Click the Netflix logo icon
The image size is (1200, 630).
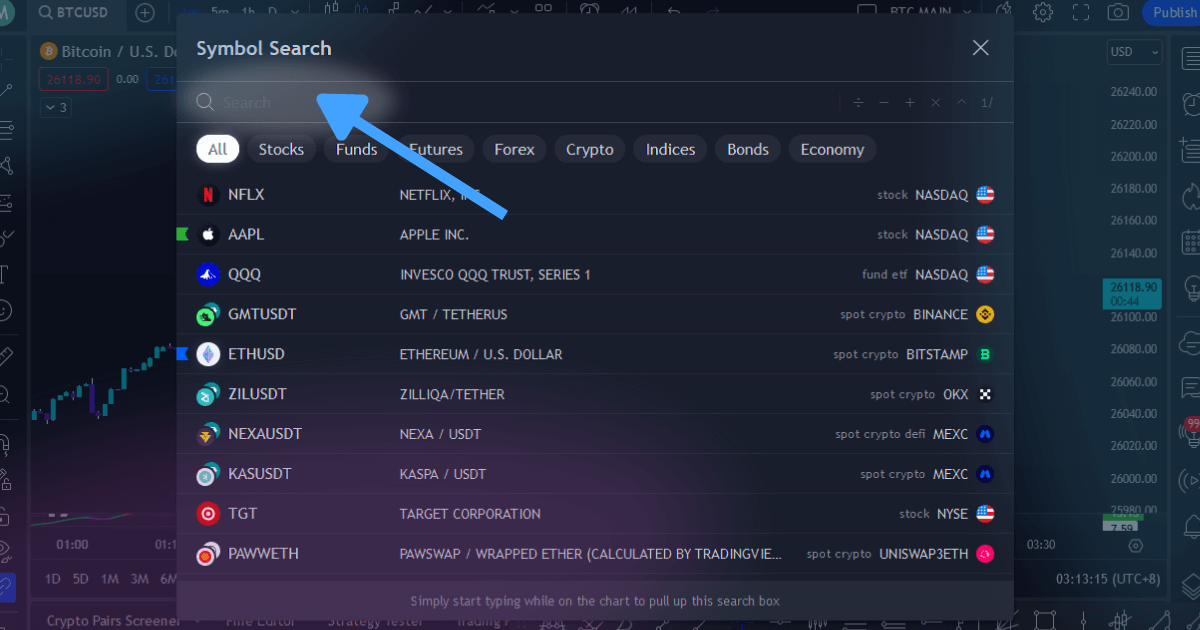(208, 194)
